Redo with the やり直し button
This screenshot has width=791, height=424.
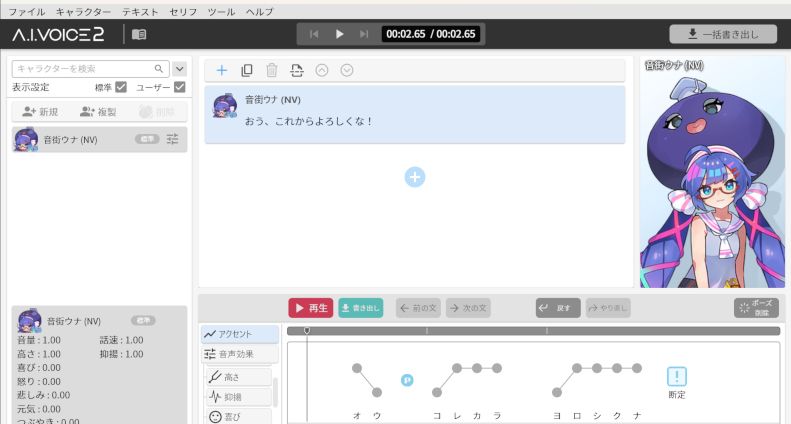tap(608, 308)
